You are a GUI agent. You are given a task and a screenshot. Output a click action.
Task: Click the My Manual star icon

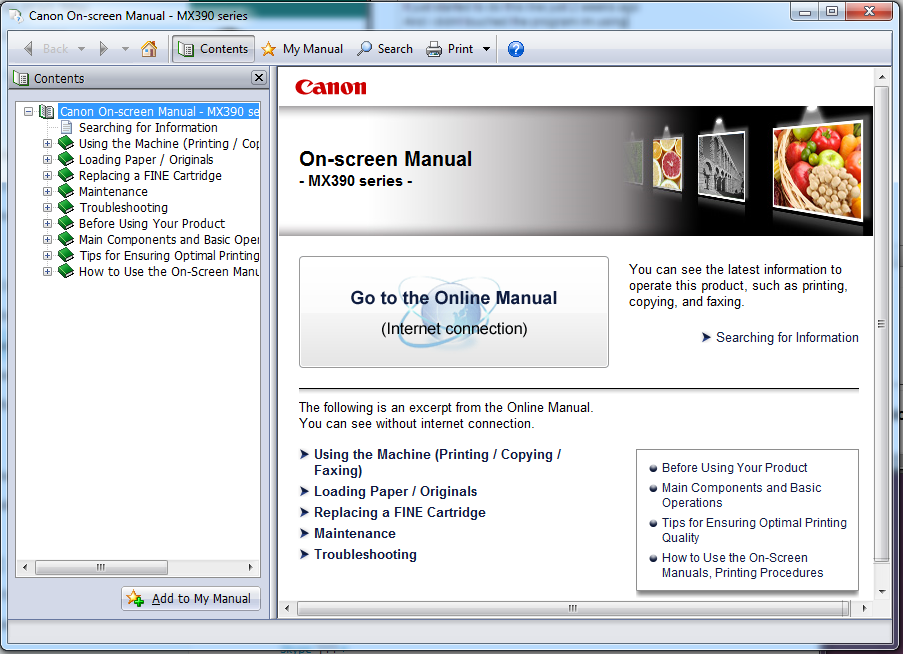coord(268,49)
